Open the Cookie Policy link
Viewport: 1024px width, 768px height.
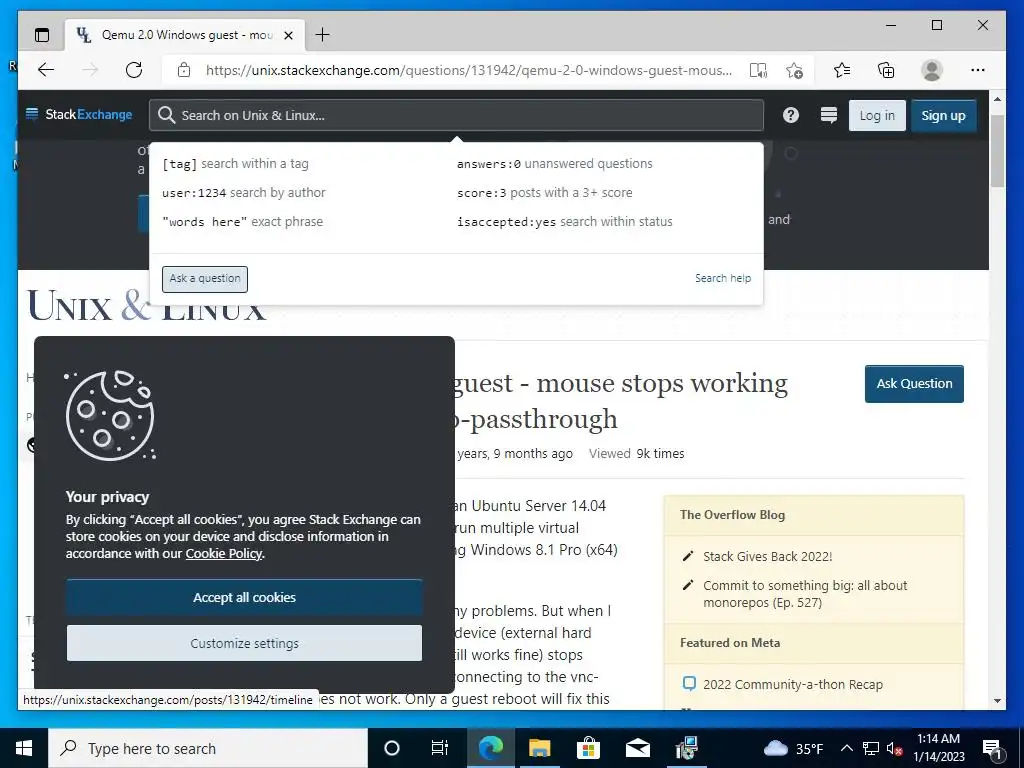point(223,554)
